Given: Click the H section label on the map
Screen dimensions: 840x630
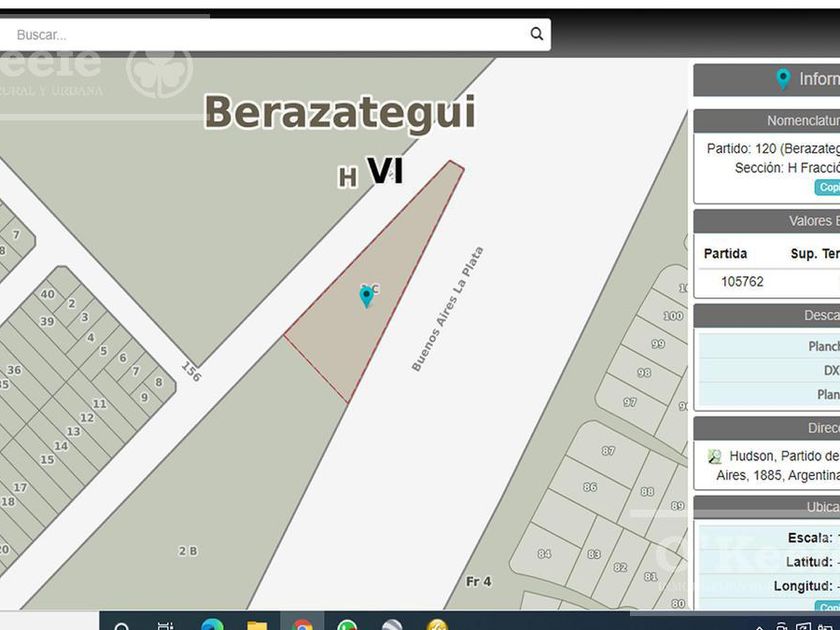Looking at the screenshot, I should point(348,177).
